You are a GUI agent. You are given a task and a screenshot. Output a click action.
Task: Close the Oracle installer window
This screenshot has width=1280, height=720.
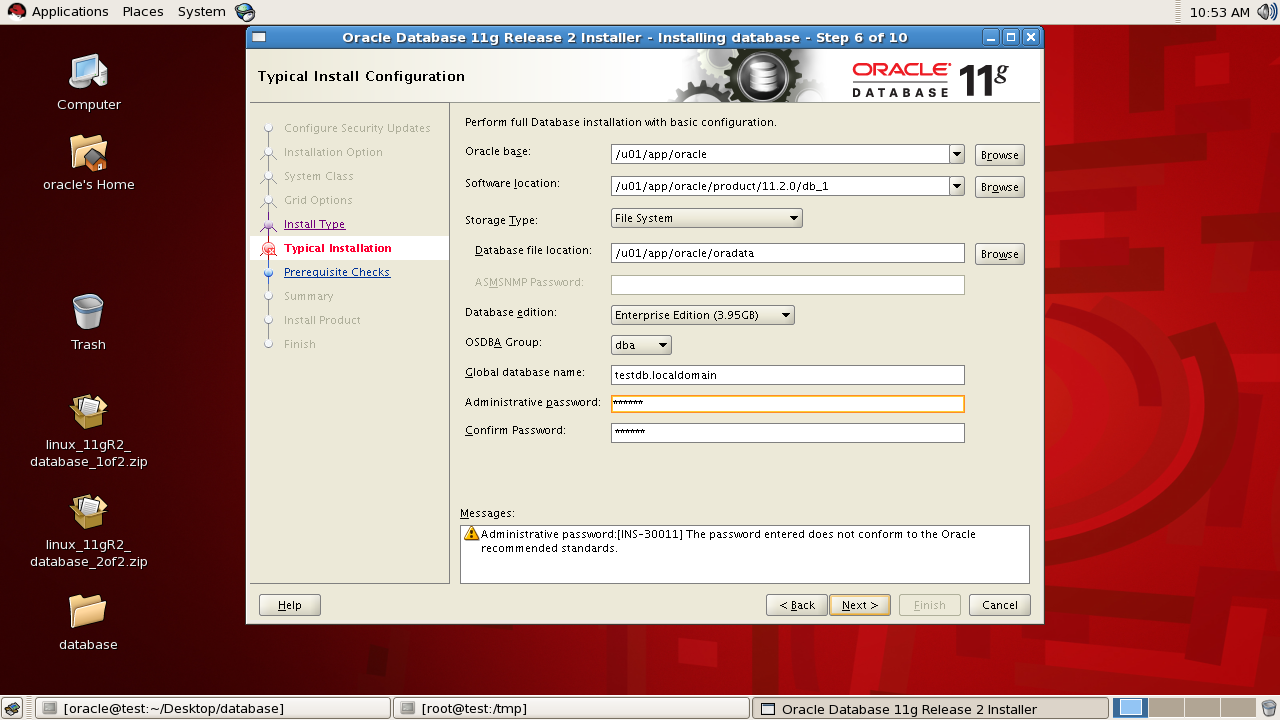point(1031,37)
